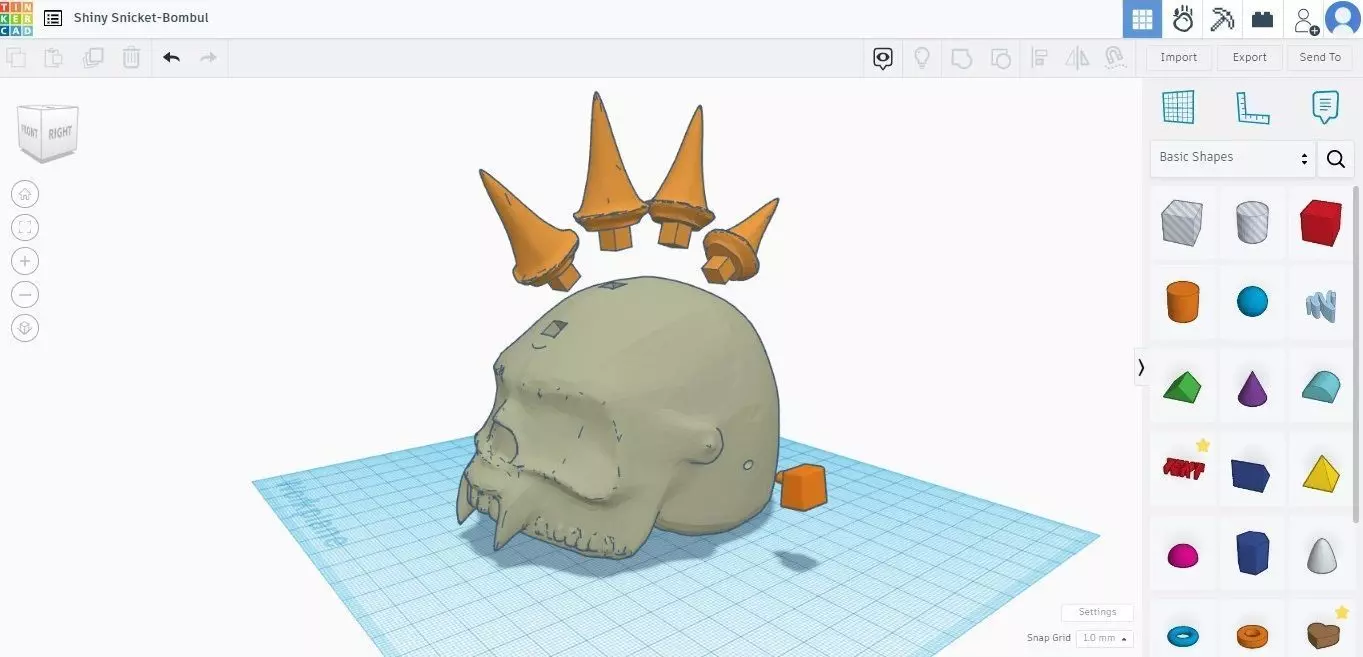Select the Ruler tool

pos(1252,107)
